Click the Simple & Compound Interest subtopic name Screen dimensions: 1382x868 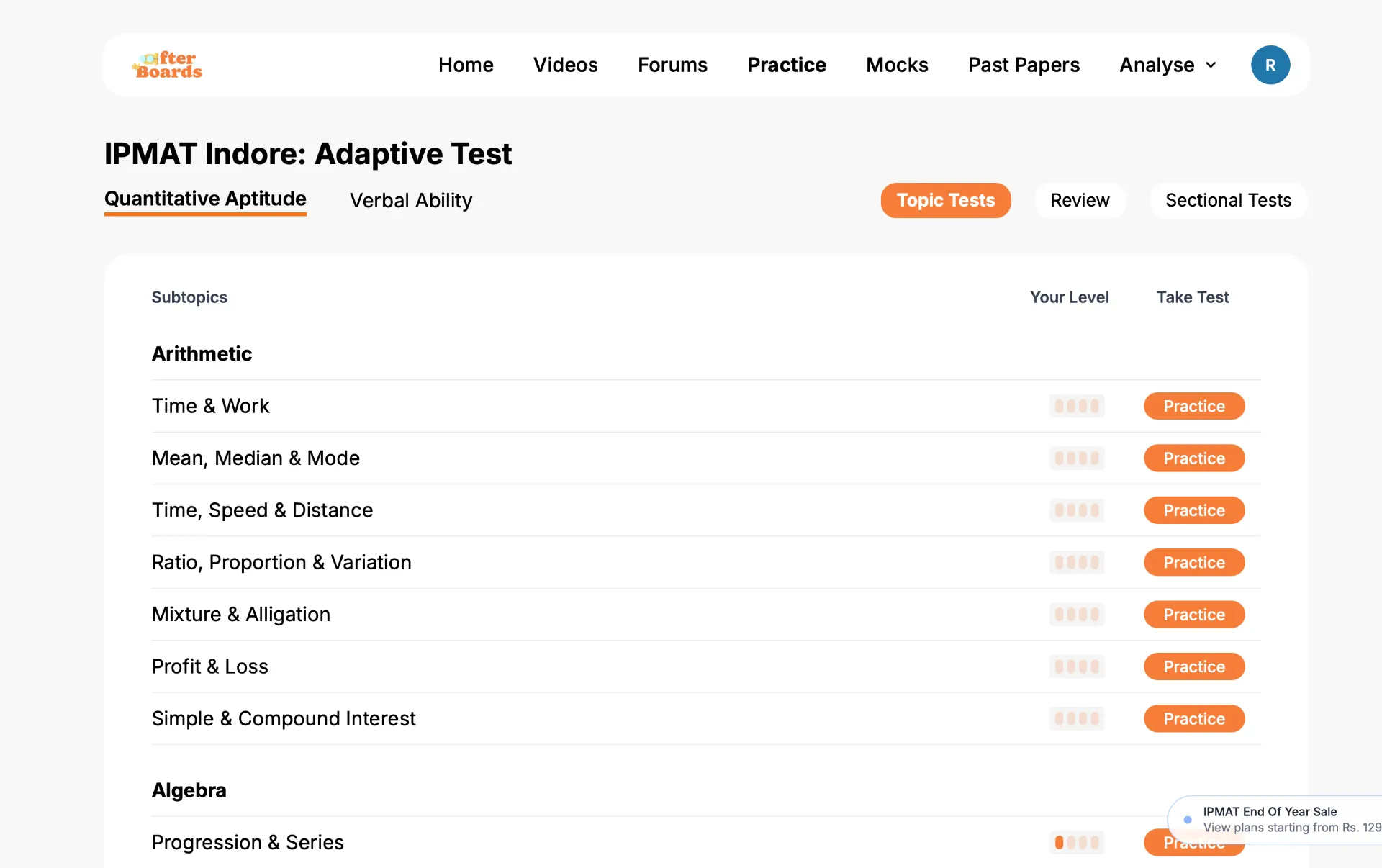click(284, 718)
